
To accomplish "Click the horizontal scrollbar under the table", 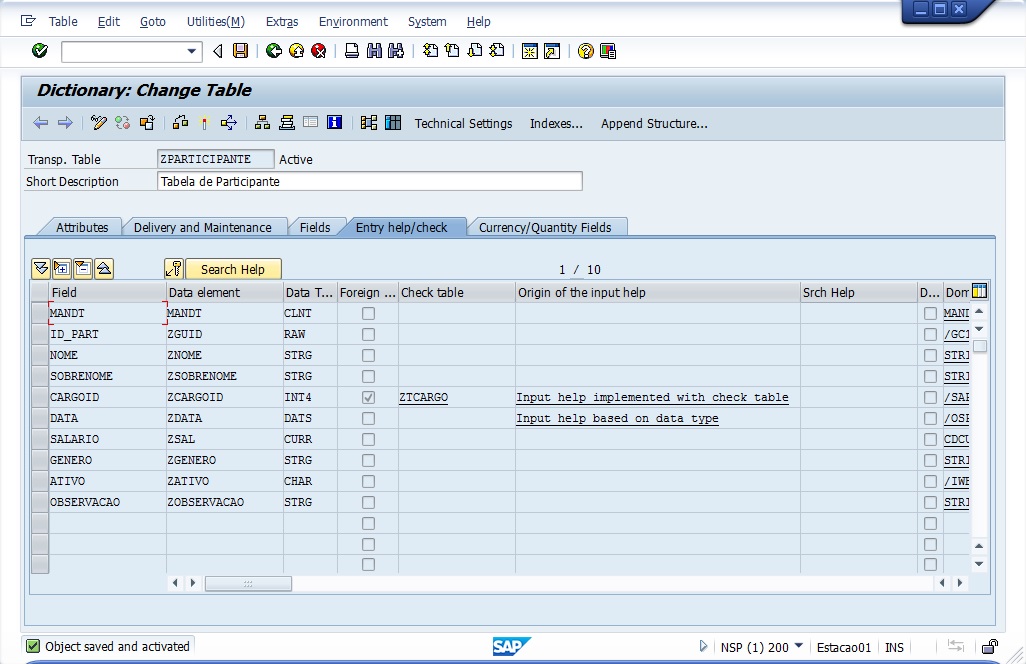I will [249, 583].
